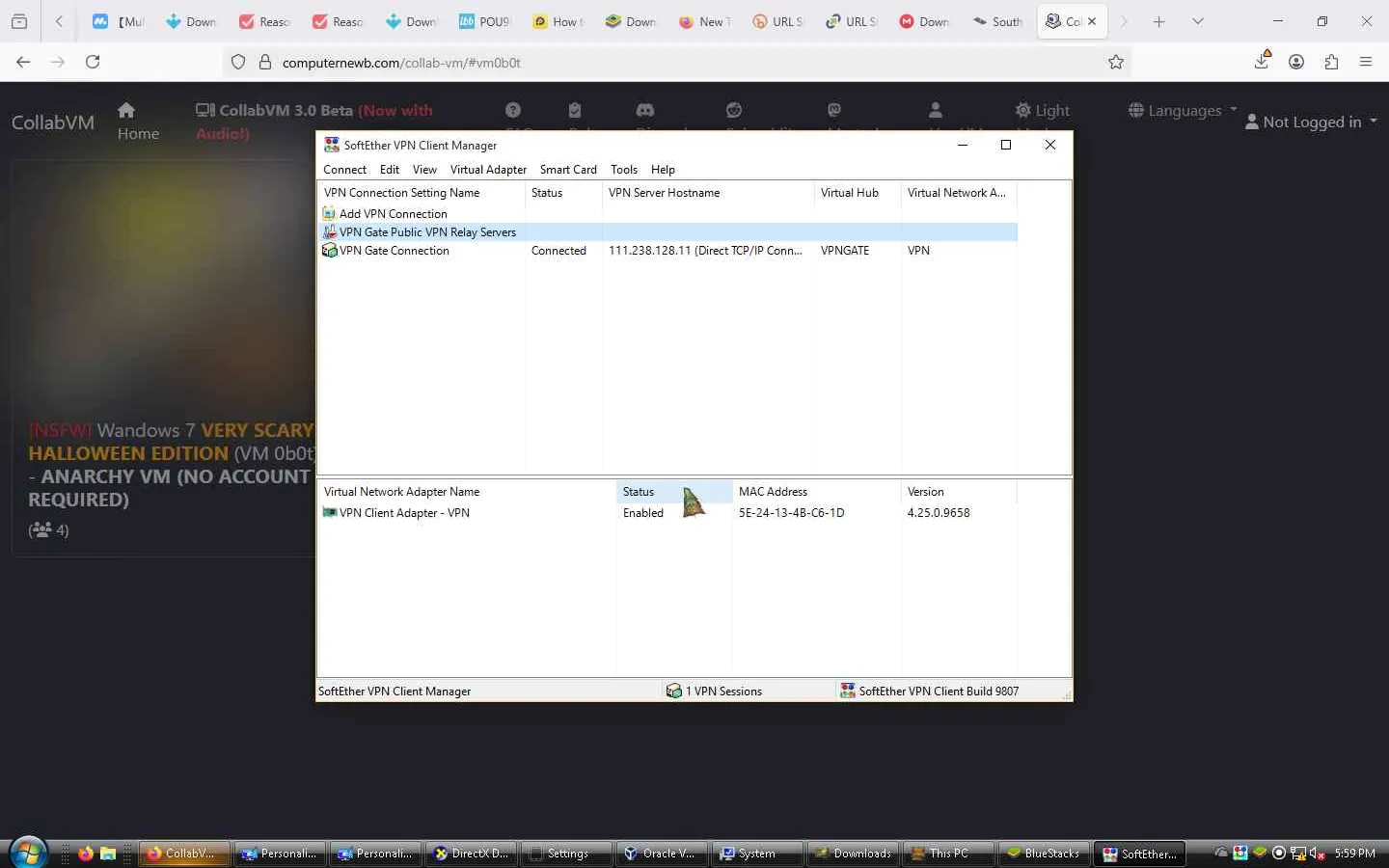Select the VPN Client Adapter - VPN row
The width and height of the screenshot is (1389, 868).
tap(668, 513)
